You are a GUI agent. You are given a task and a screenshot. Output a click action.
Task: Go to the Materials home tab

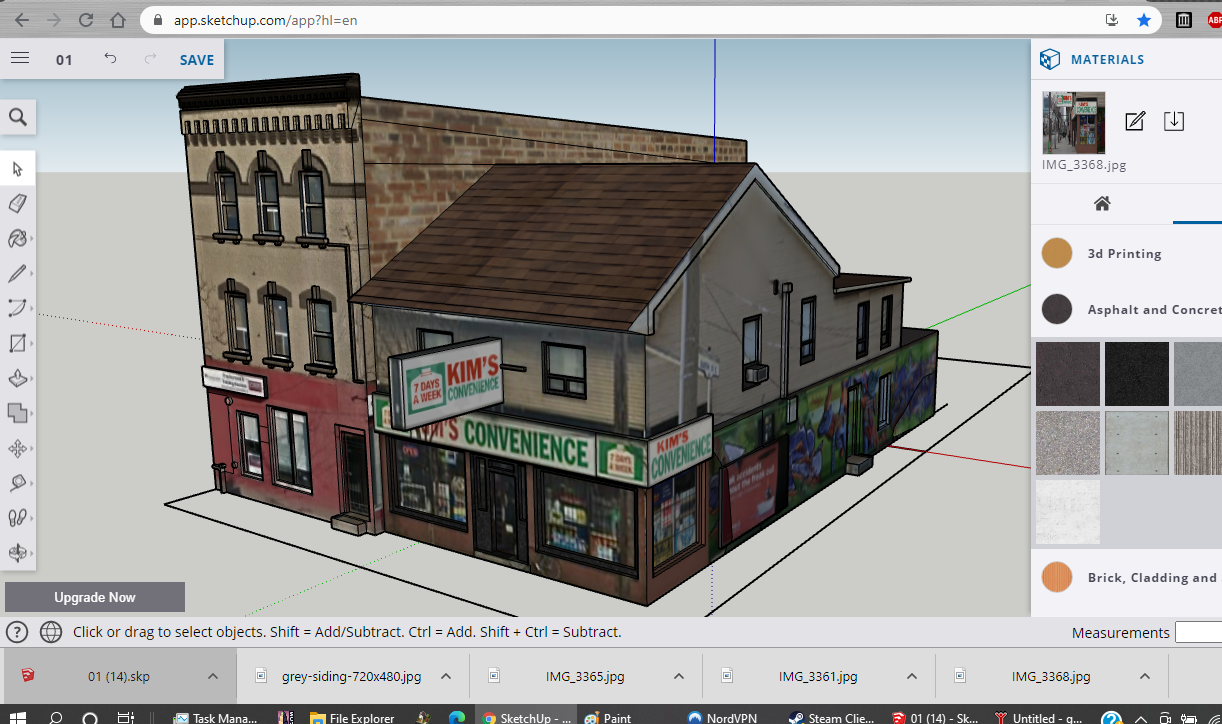(x=1102, y=203)
